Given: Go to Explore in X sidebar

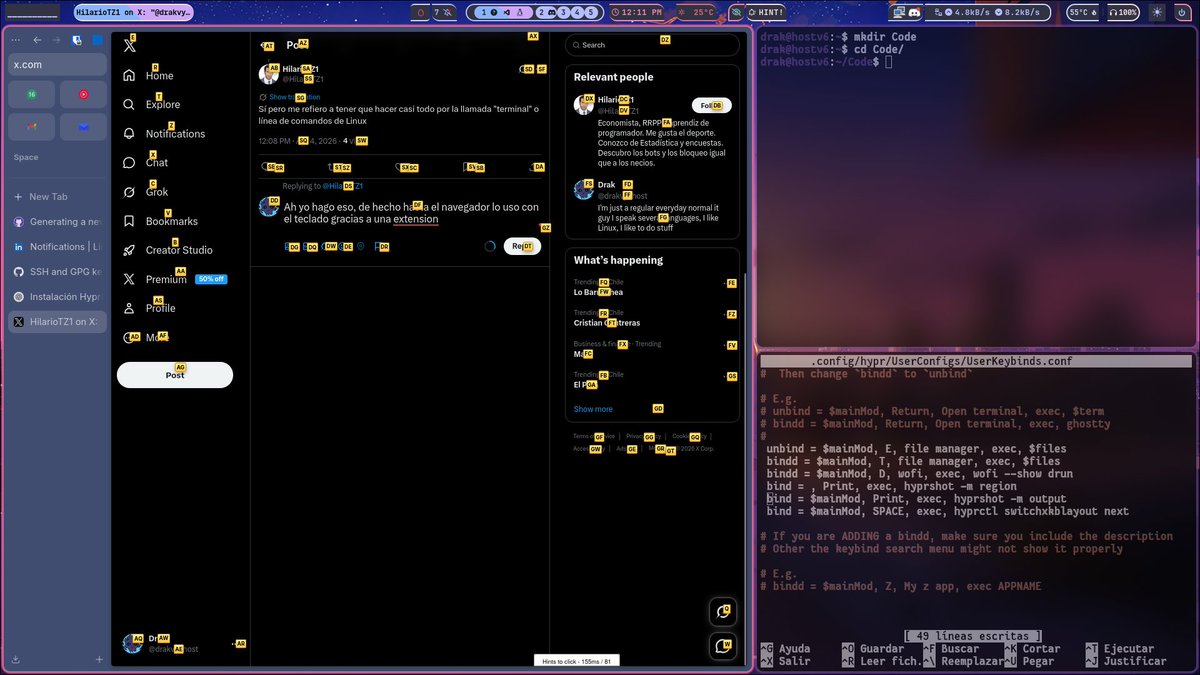Looking at the screenshot, I should (x=151, y=104).
